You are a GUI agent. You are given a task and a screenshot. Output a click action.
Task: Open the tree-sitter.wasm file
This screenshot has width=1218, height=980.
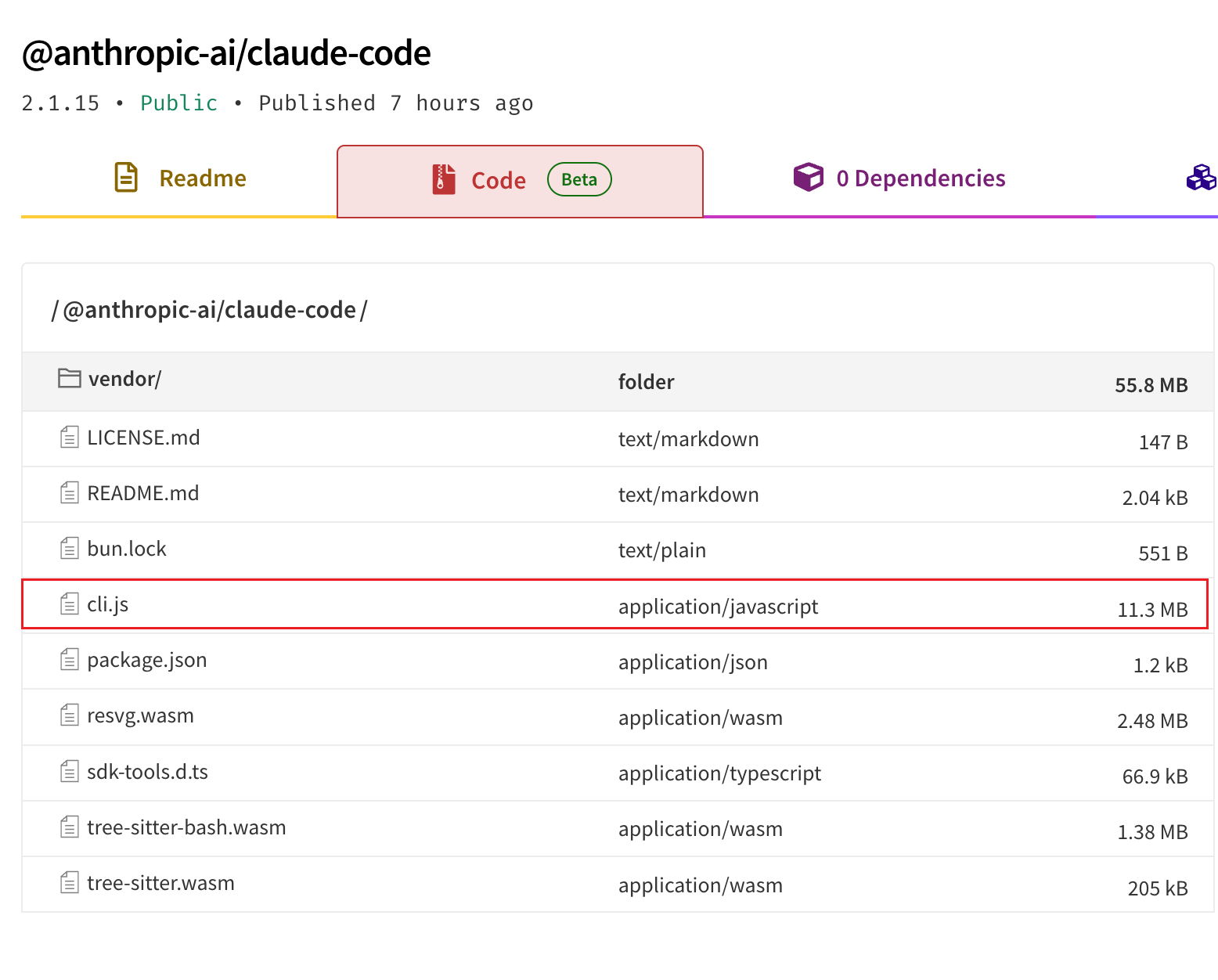coord(160,883)
